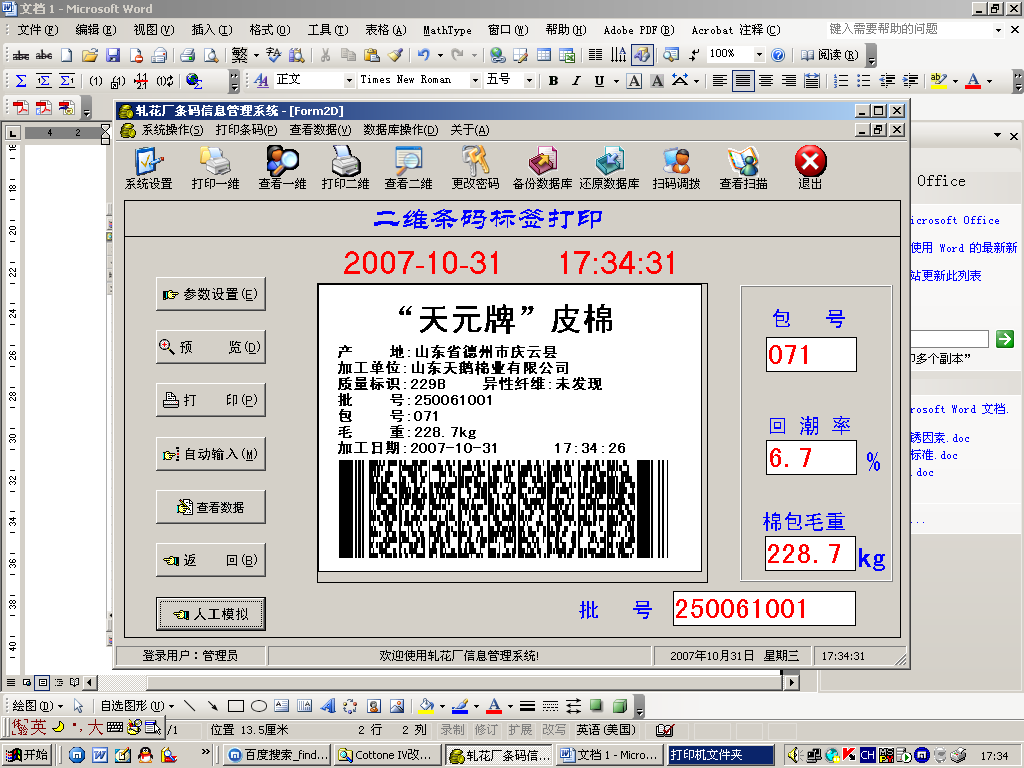Click the 包号 input field showing 071
Screen dimensions: 1024x768
[x=811, y=355]
